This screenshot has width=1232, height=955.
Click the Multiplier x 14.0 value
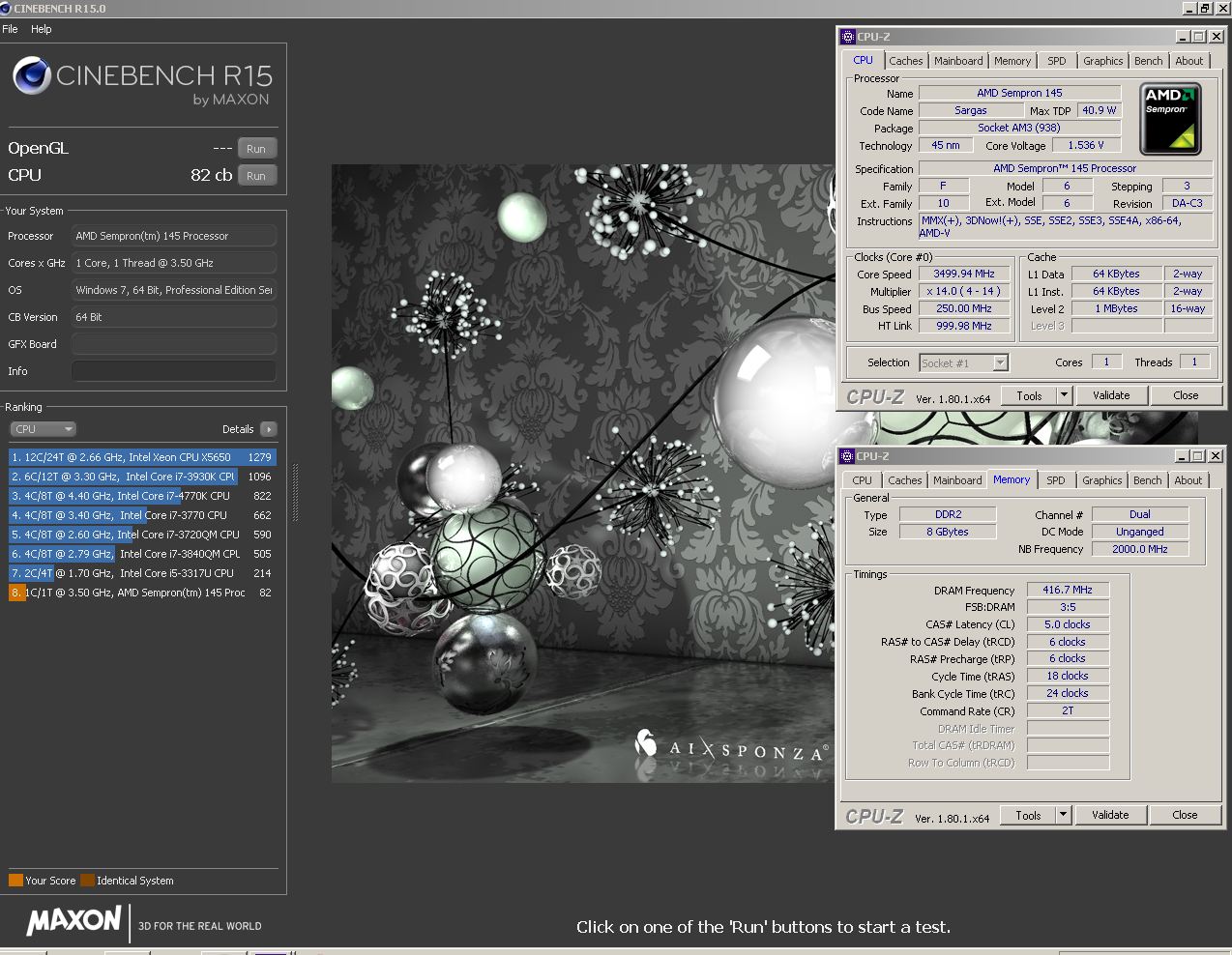(x=964, y=291)
